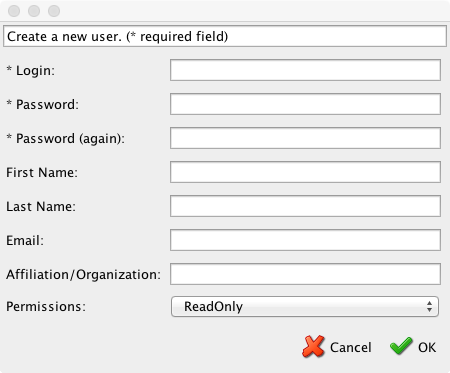Click the red X Cancel icon
The image size is (450, 373).
pos(313,347)
